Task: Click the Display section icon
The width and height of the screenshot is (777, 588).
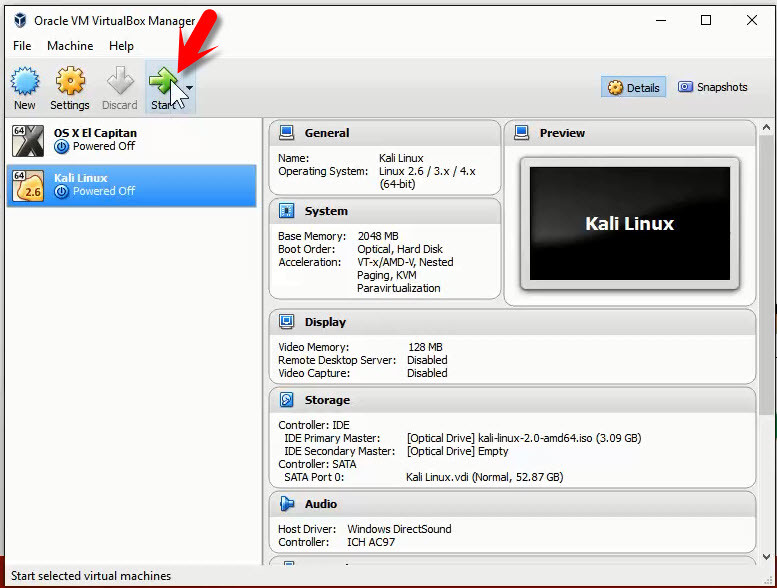Action: tap(286, 321)
